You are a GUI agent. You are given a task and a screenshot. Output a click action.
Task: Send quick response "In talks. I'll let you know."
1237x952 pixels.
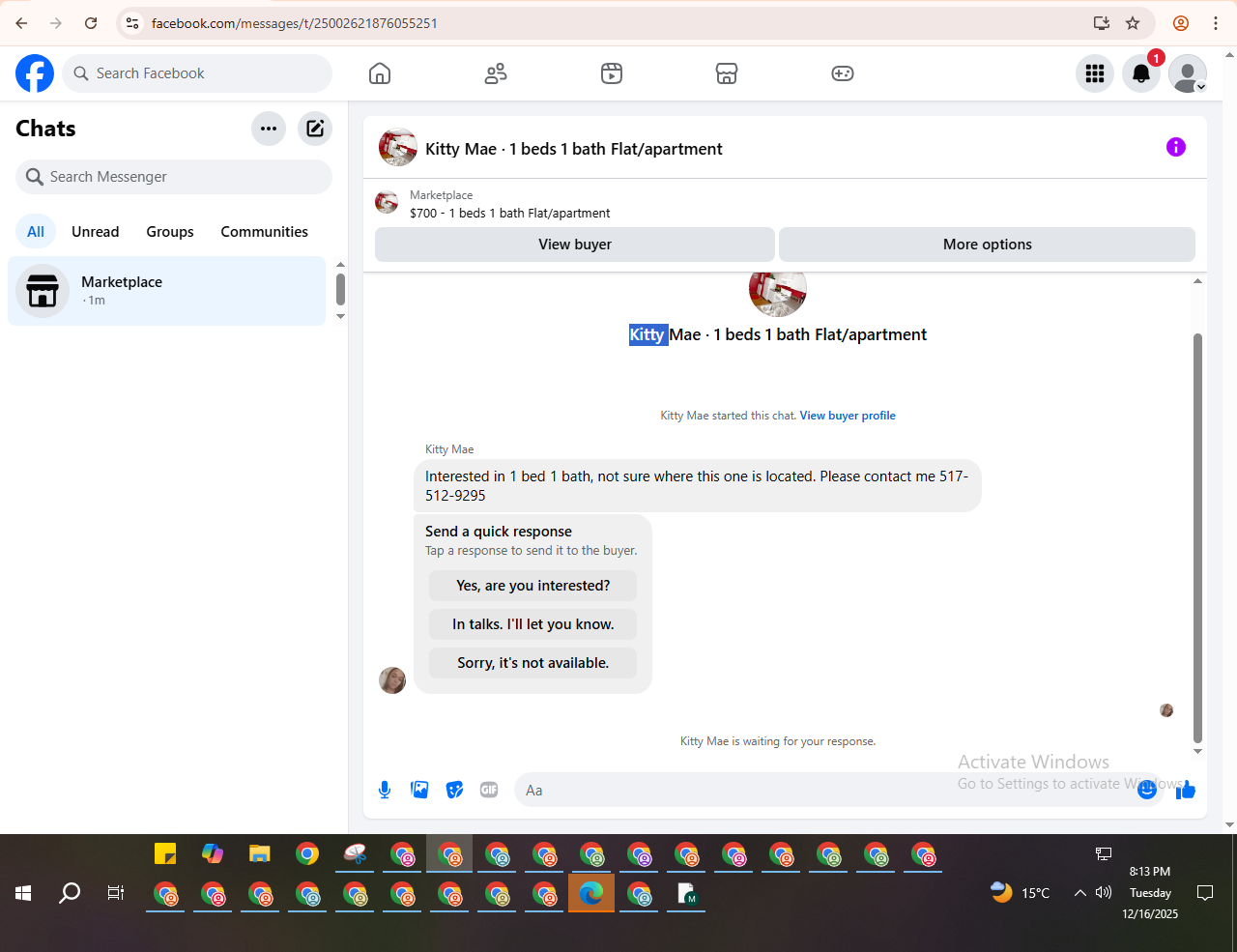pos(533,624)
